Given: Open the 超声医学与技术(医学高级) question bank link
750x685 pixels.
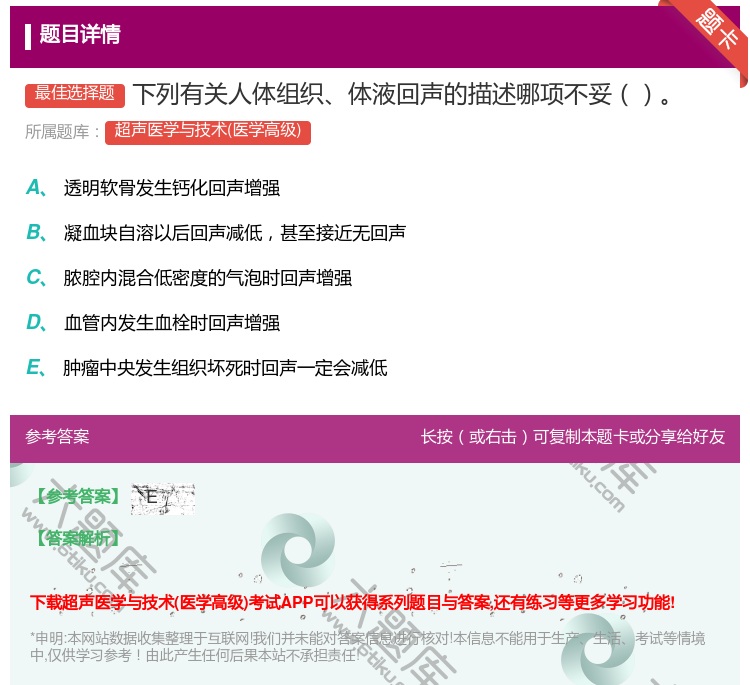Looking at the screenshot, I should (x=208, y=132).
